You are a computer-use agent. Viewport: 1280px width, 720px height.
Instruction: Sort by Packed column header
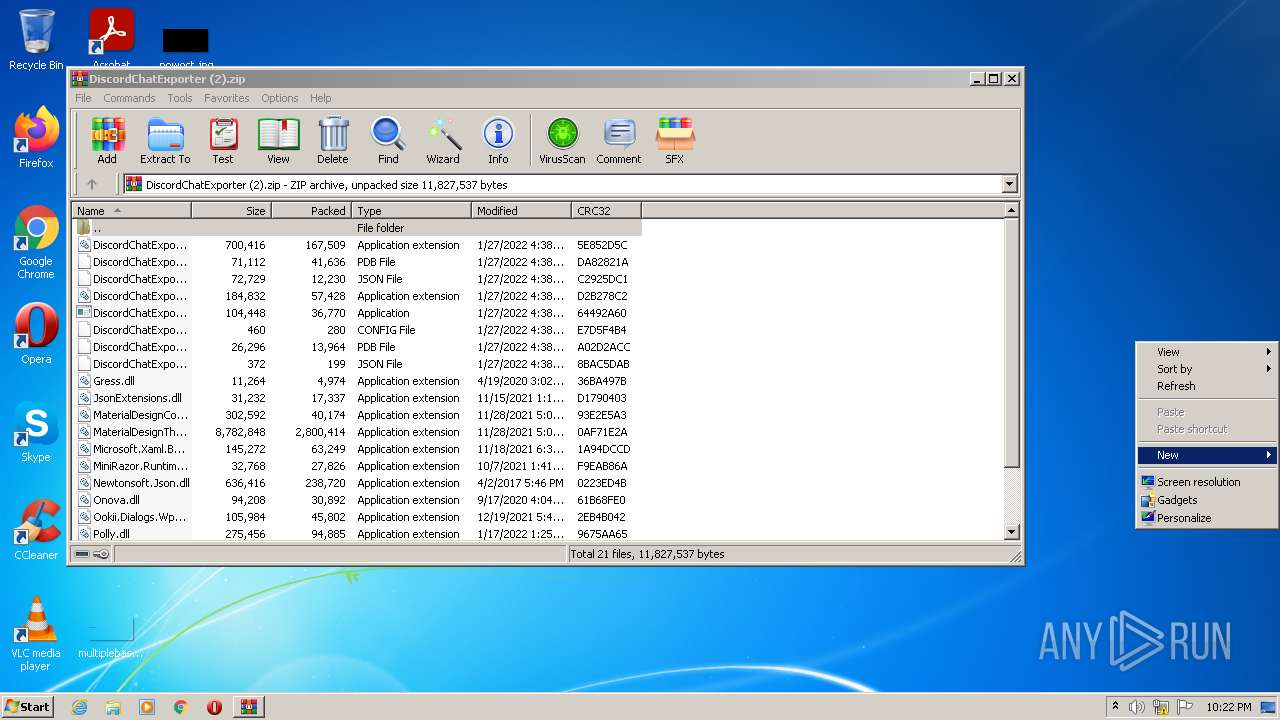[x=311, y=211]
